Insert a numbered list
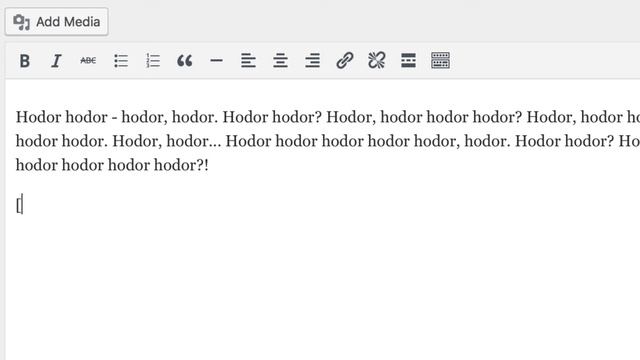This screenshot has width=640, height=360. pyautogui.click(x=153, y=61)
